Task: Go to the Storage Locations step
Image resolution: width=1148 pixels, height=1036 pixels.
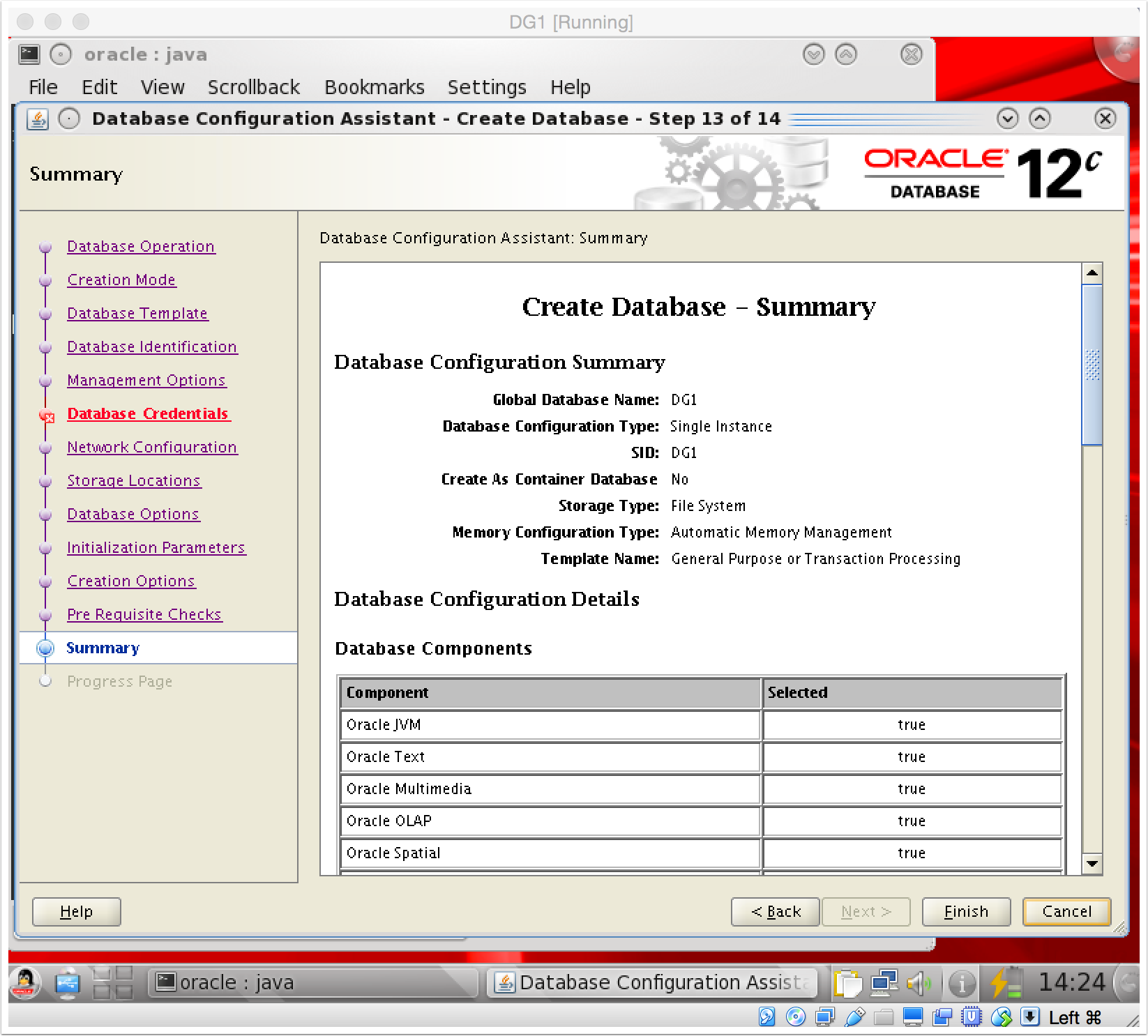Action: (x=134, y=481)
